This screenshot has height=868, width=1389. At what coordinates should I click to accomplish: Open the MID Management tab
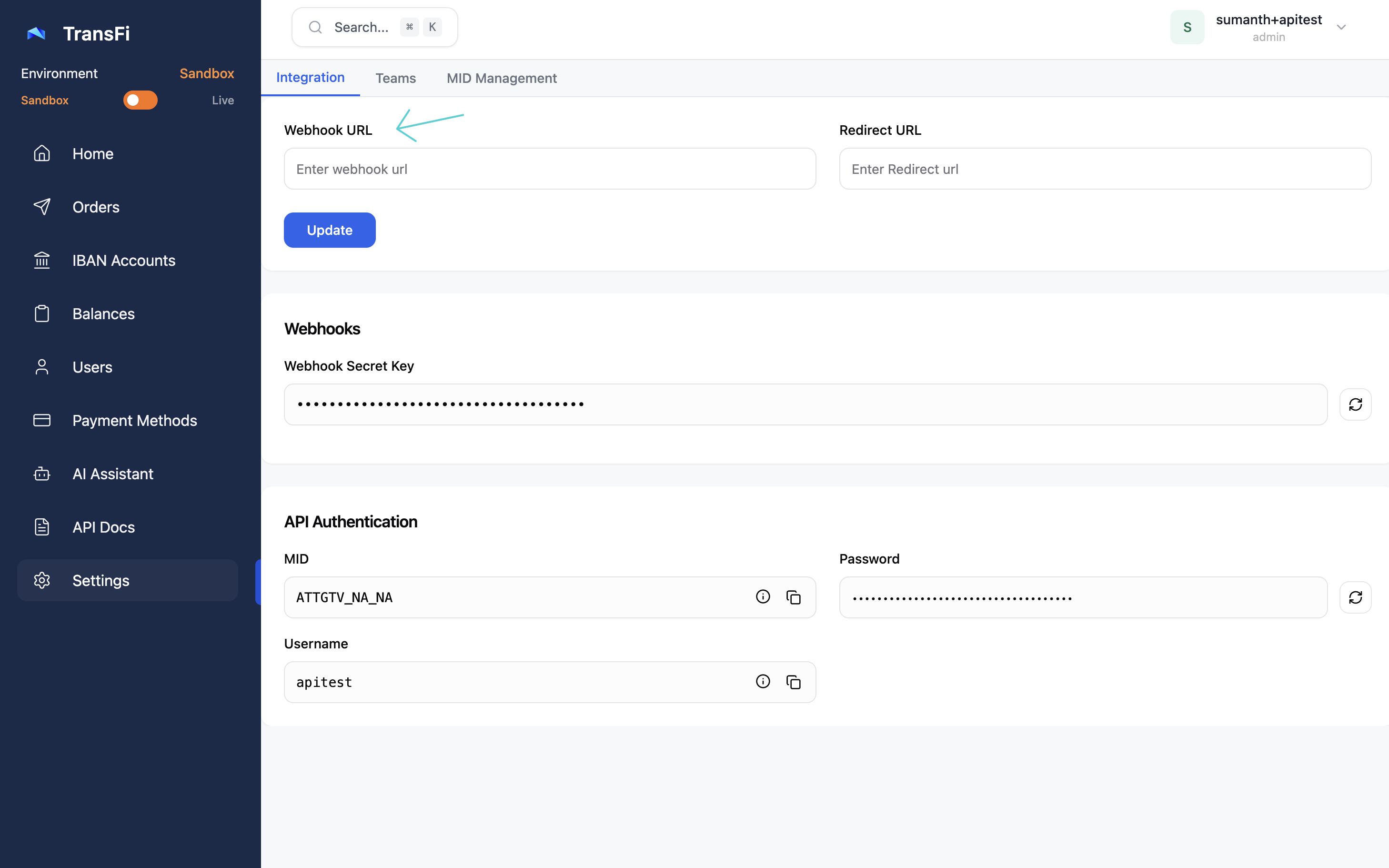coord(501,78)
